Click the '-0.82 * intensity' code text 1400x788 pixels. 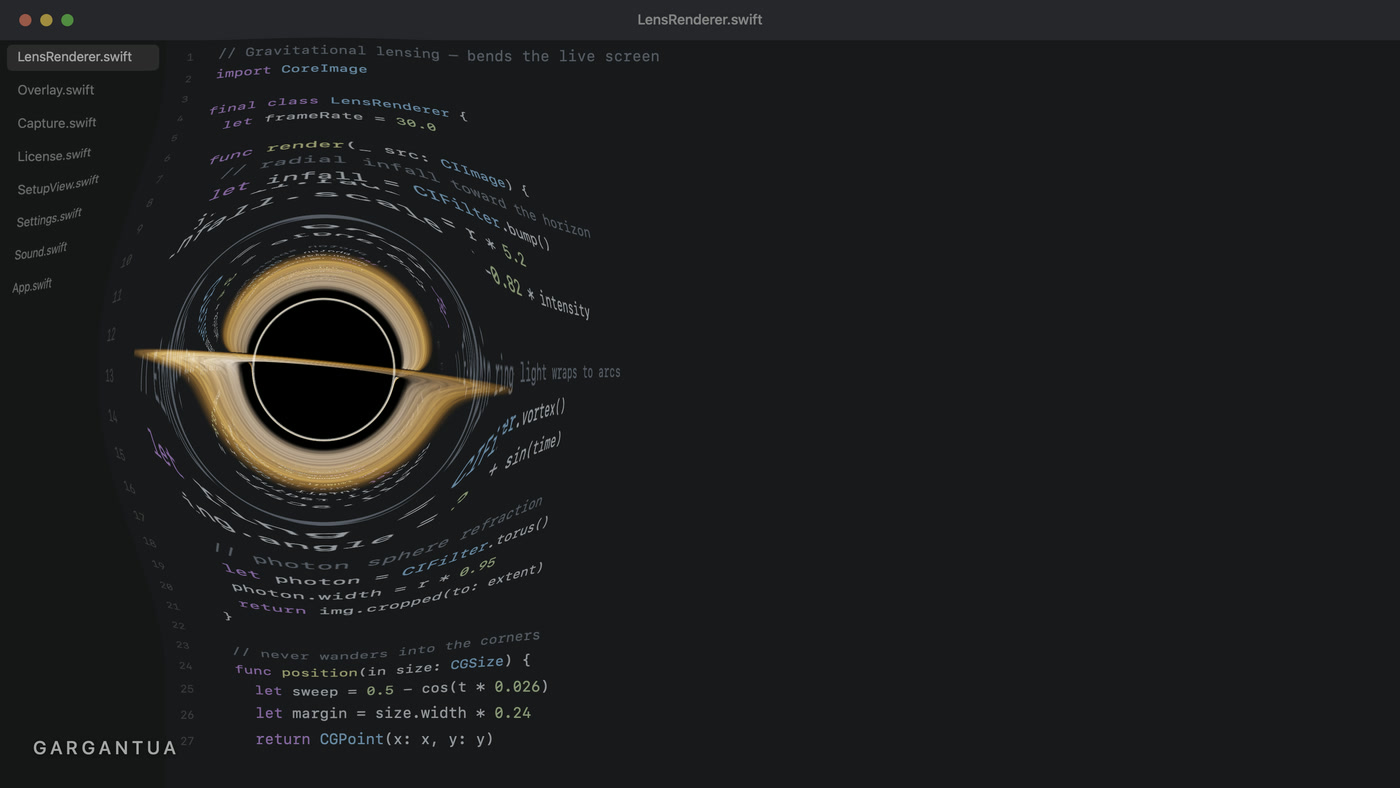537,291
